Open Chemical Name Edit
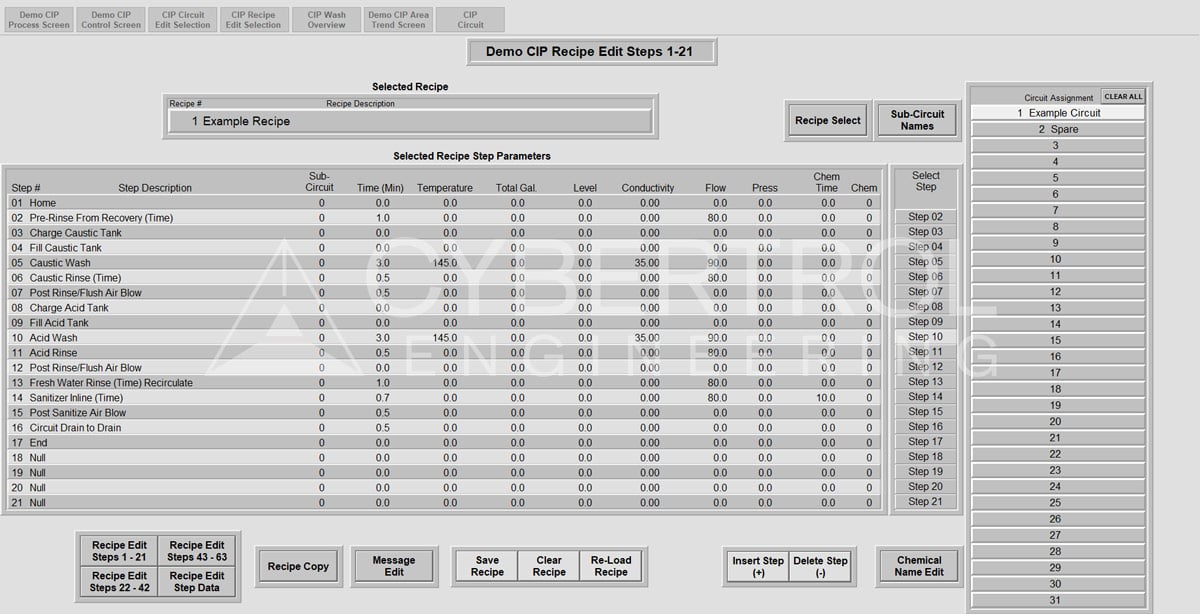The image size is (1200, 614). point(919,567)
